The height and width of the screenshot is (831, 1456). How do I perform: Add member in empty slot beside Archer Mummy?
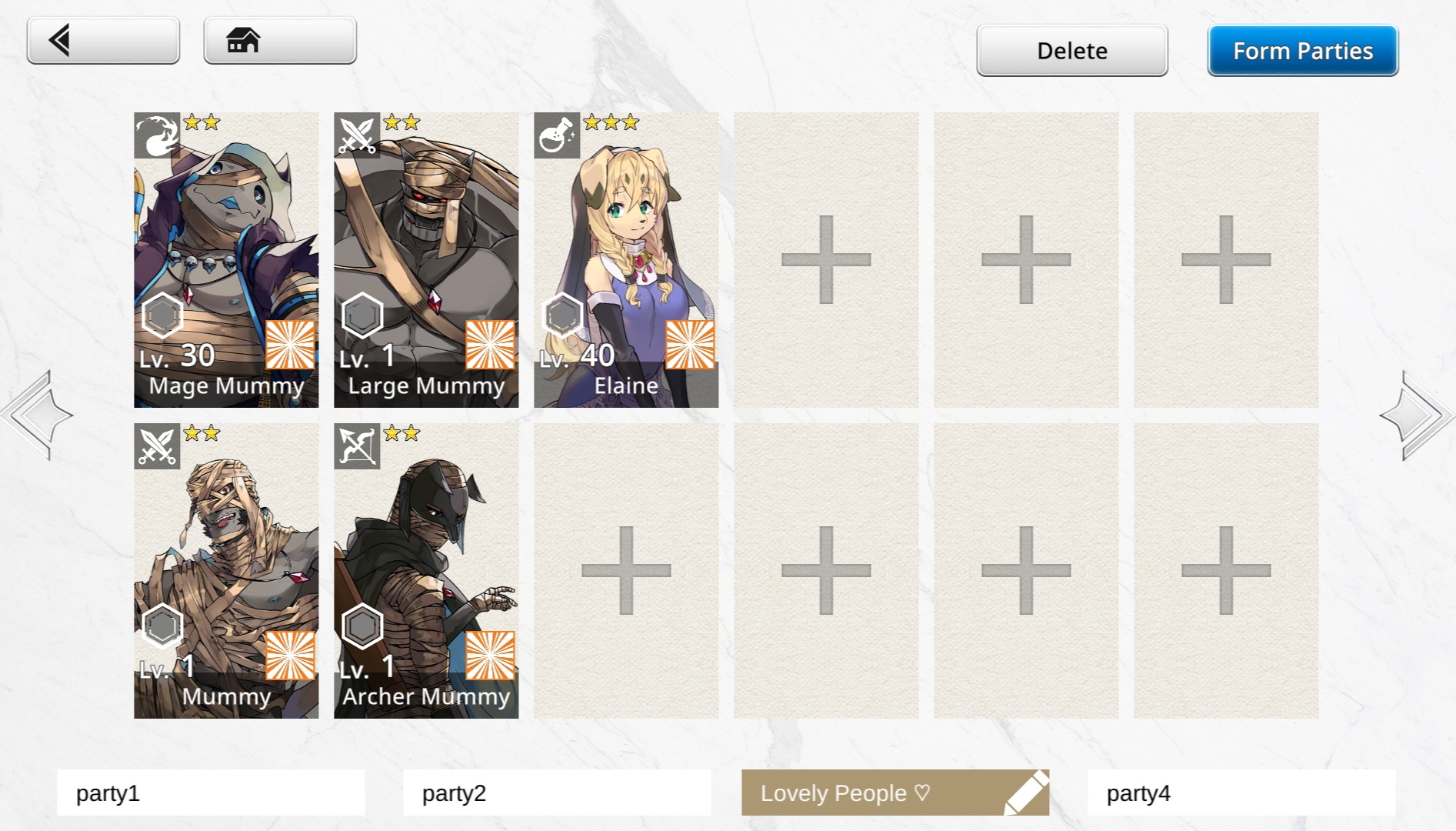coord(626,571)
